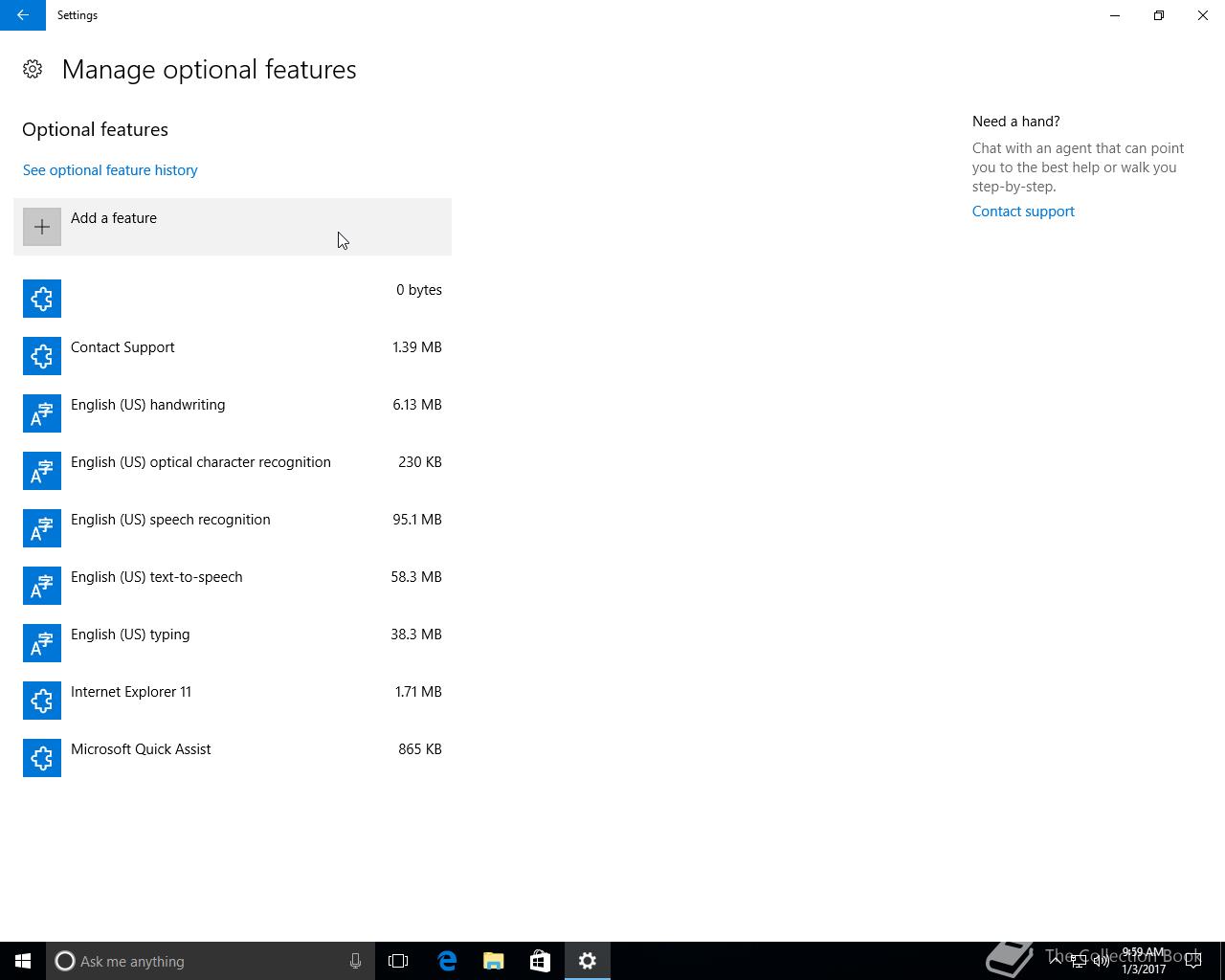Click the 865 KB size value
This screenshot has height=980, width=1225.
point(420,749)
